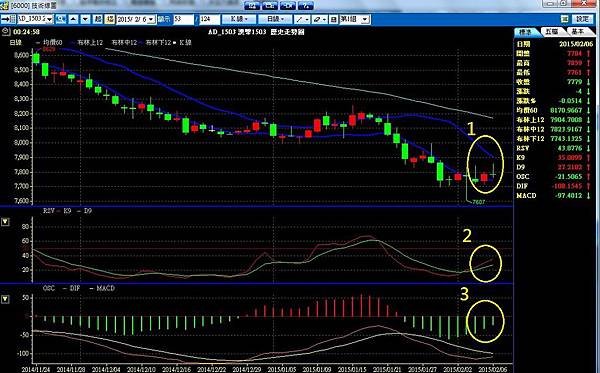Click the 布林下12 legend label in chart

(x=158, y=42)
